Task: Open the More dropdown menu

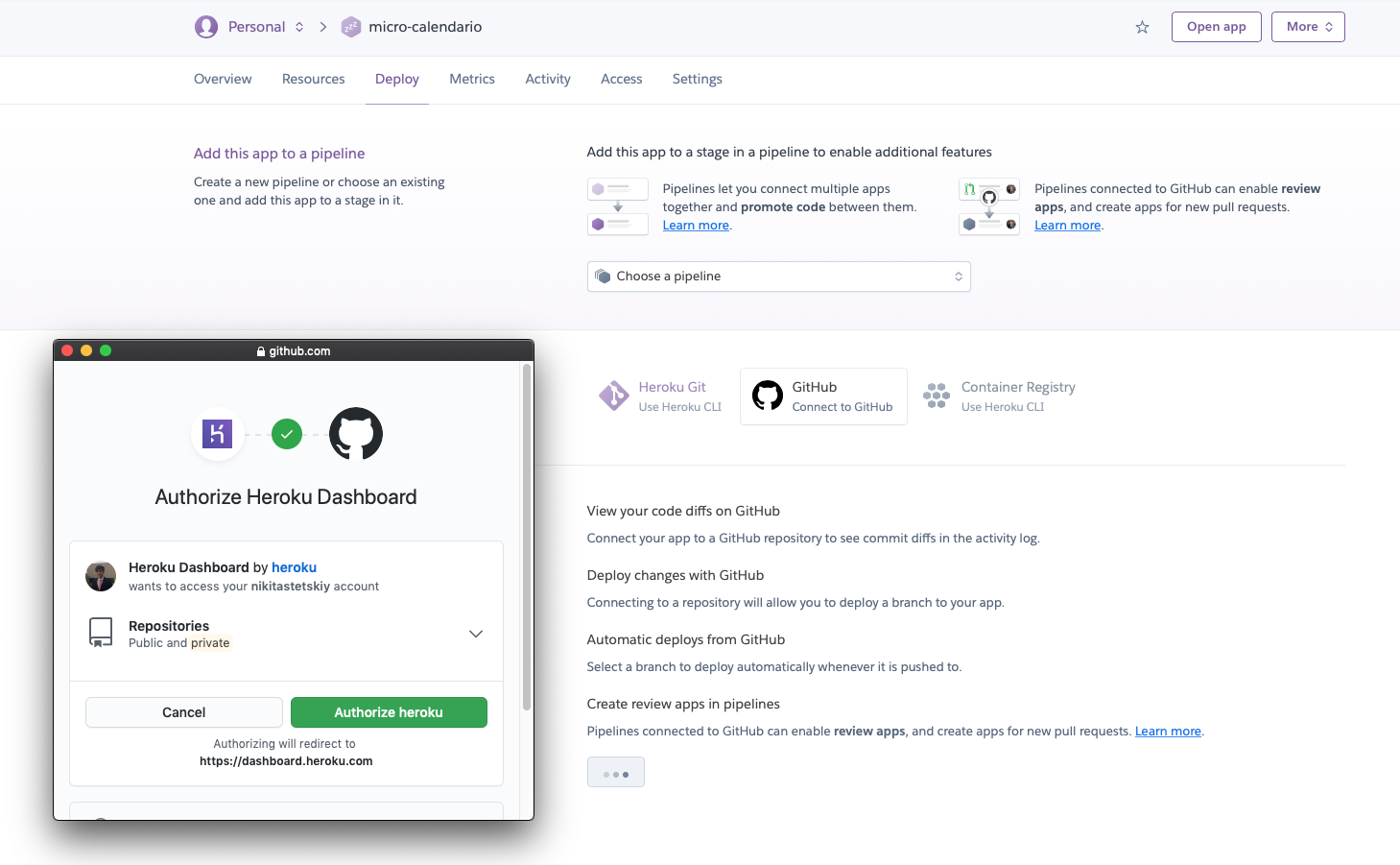Action: coord(1308,27)
